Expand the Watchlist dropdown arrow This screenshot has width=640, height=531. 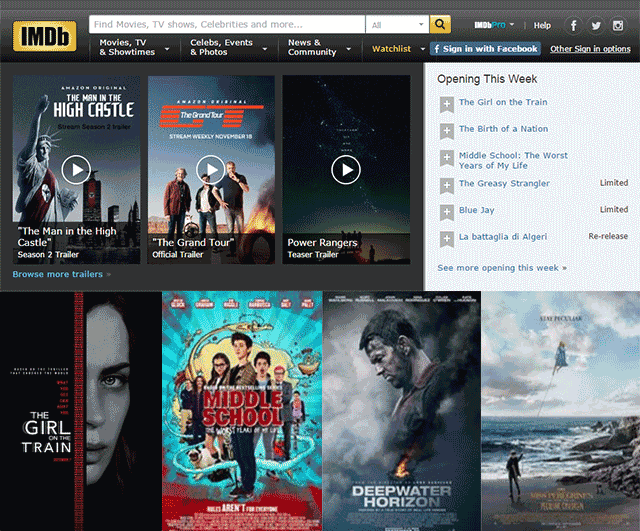click(x=423, y=48)
